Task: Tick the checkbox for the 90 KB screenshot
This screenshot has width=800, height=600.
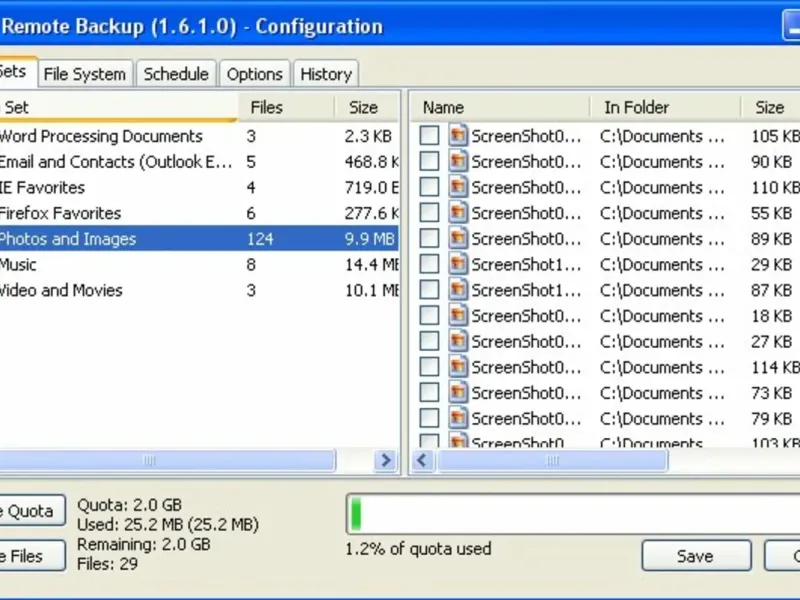Action: (429, 161)
